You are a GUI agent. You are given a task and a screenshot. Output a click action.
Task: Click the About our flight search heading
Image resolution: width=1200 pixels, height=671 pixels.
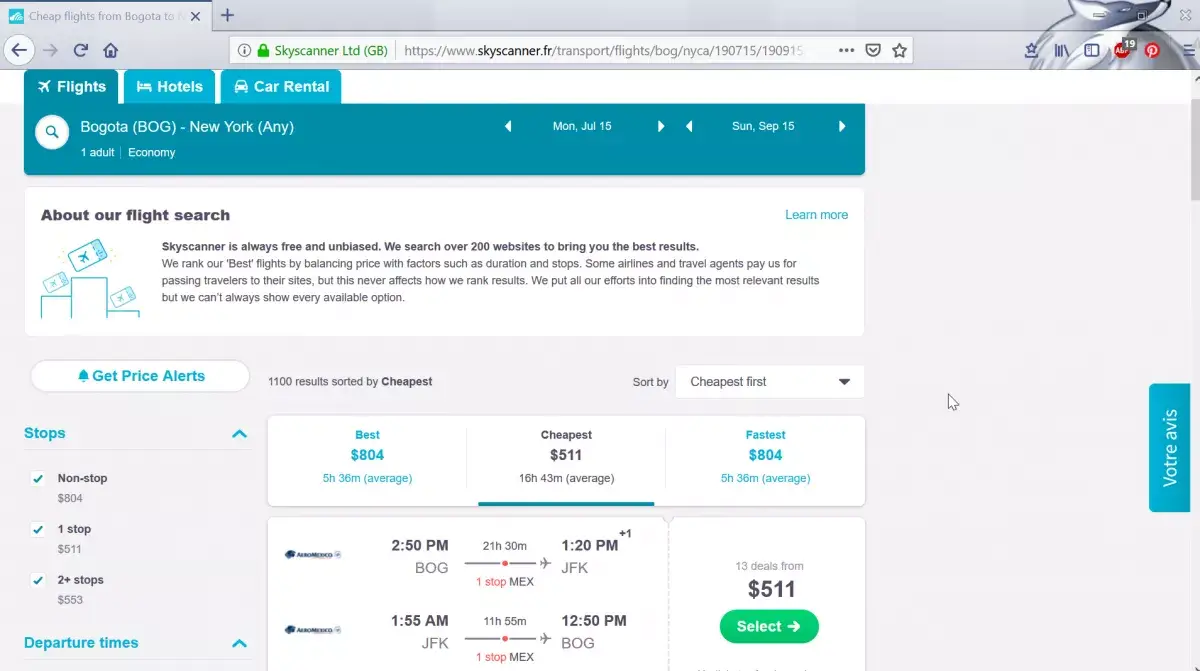coord(135,215)
